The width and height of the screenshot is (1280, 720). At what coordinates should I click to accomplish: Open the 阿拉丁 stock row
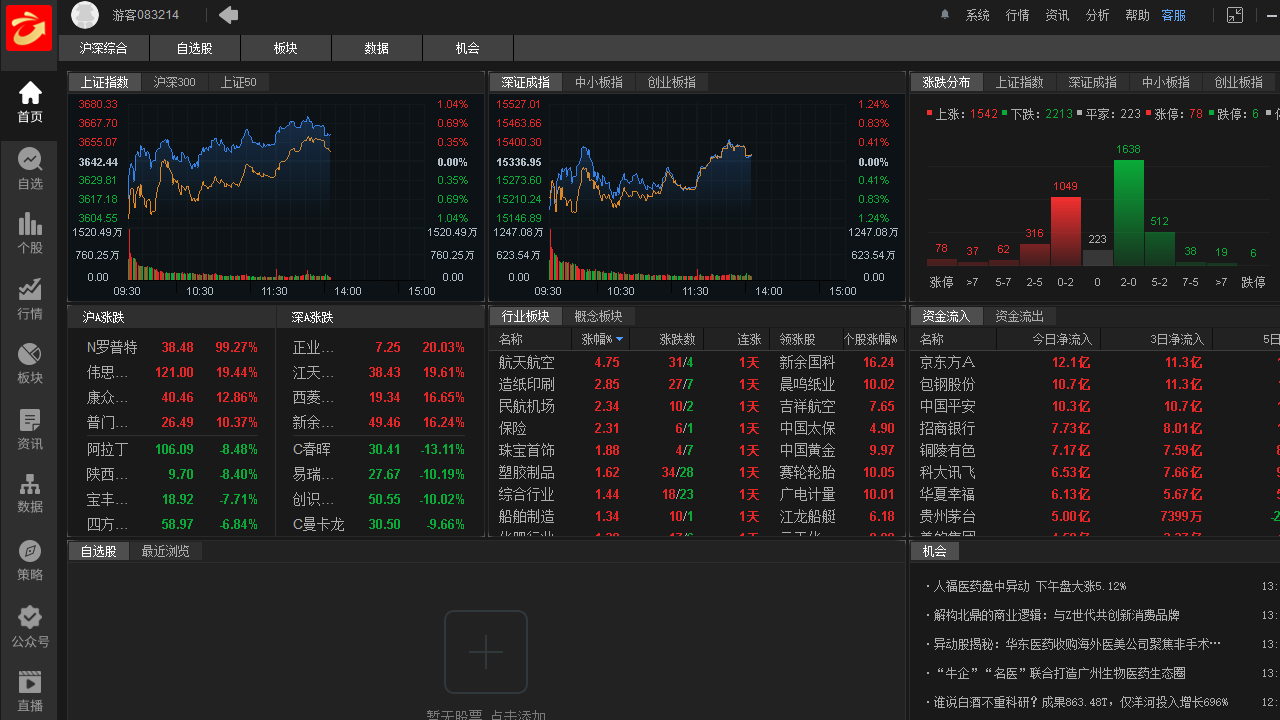[x=172, y=449]
